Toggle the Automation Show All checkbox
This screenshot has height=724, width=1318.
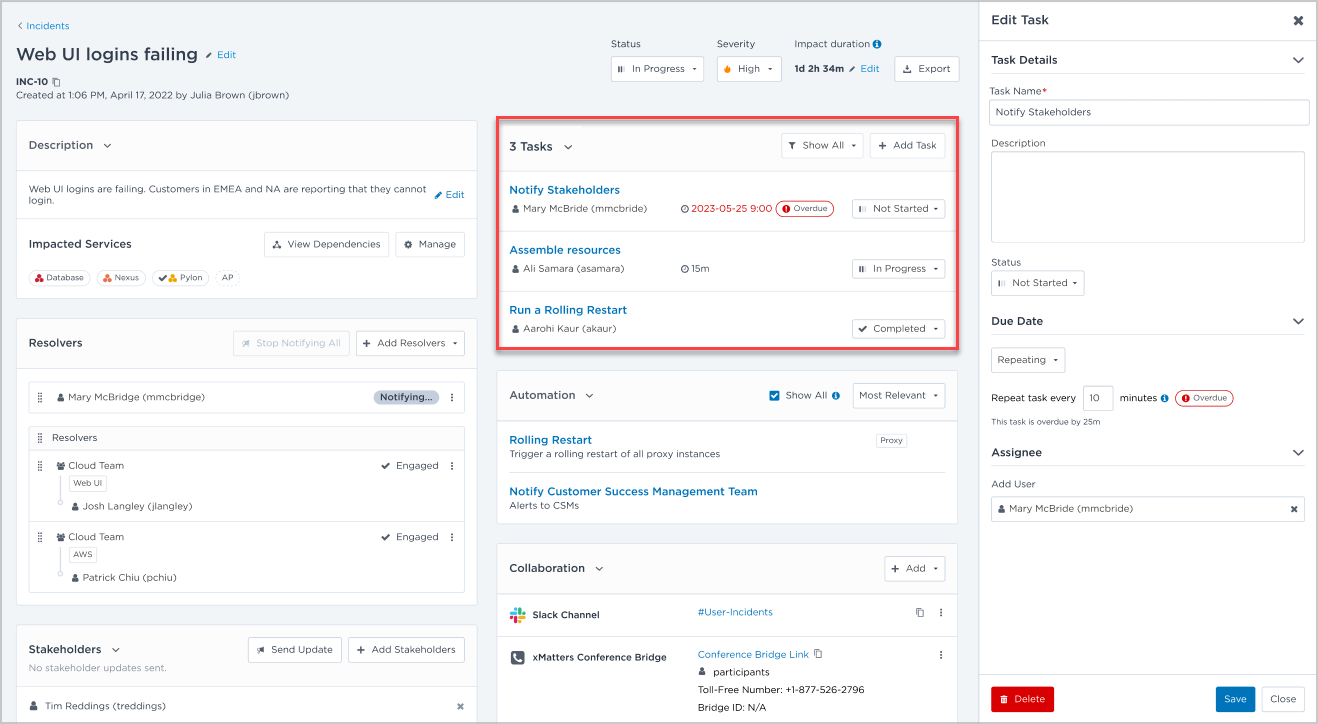[x=774, y=396]
